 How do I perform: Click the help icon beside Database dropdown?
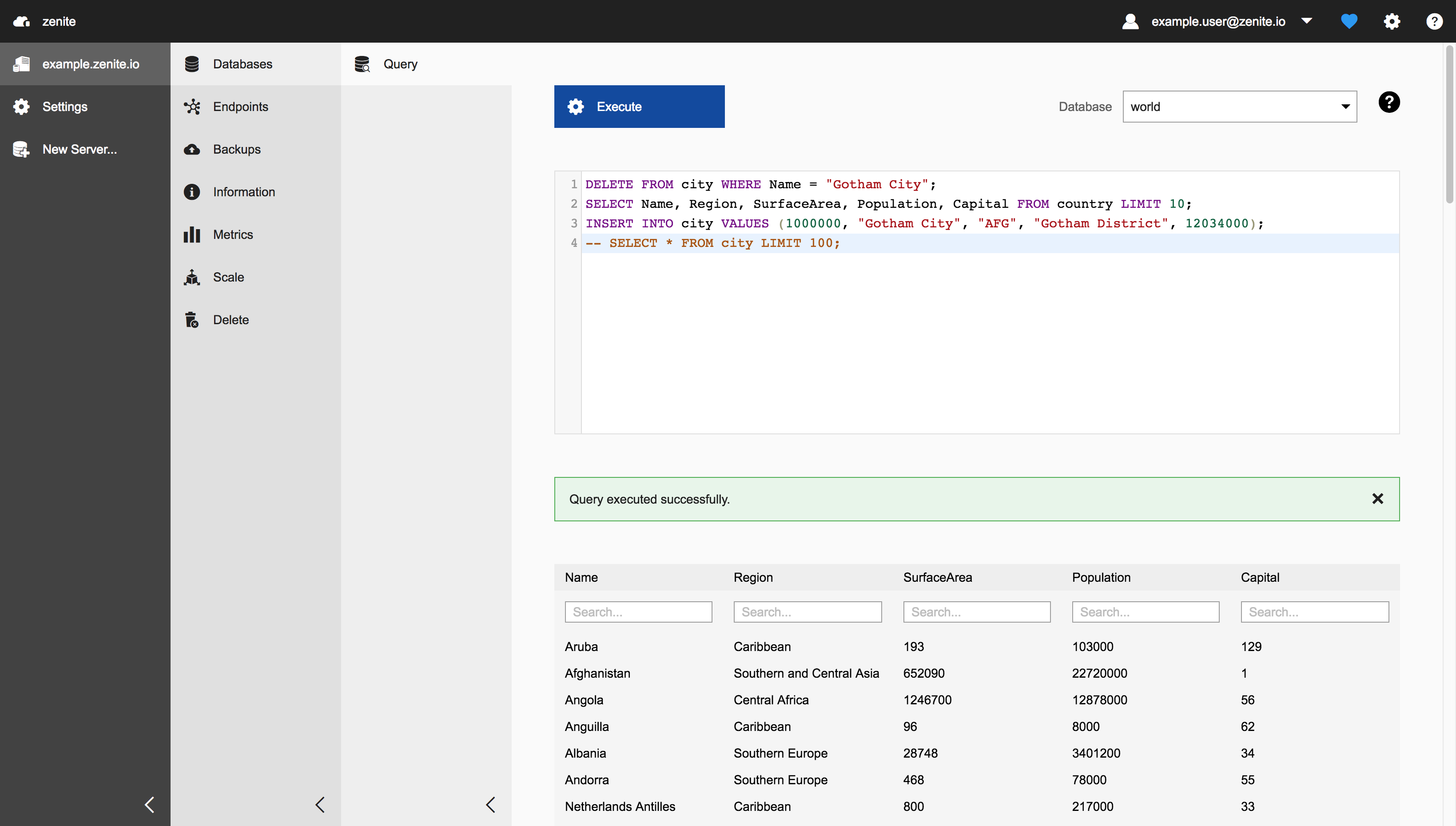pyautogui.click(x=1388, y=103)
